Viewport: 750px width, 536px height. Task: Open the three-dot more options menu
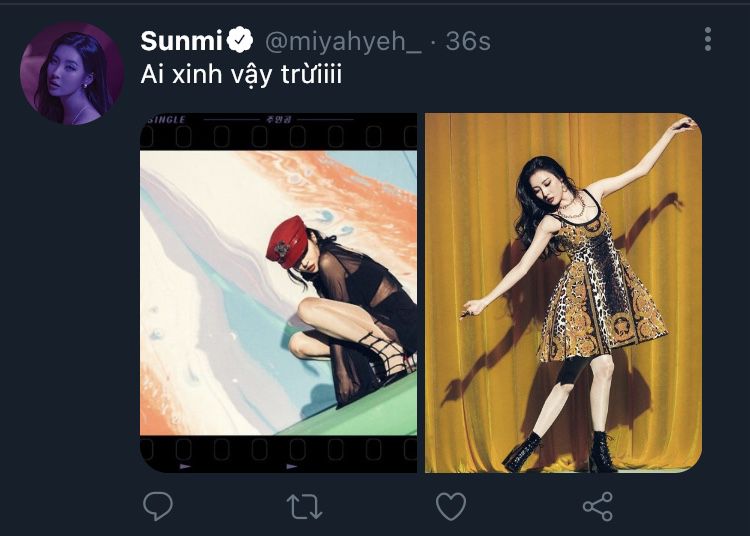pyautogui.click(x=707, y=40)
